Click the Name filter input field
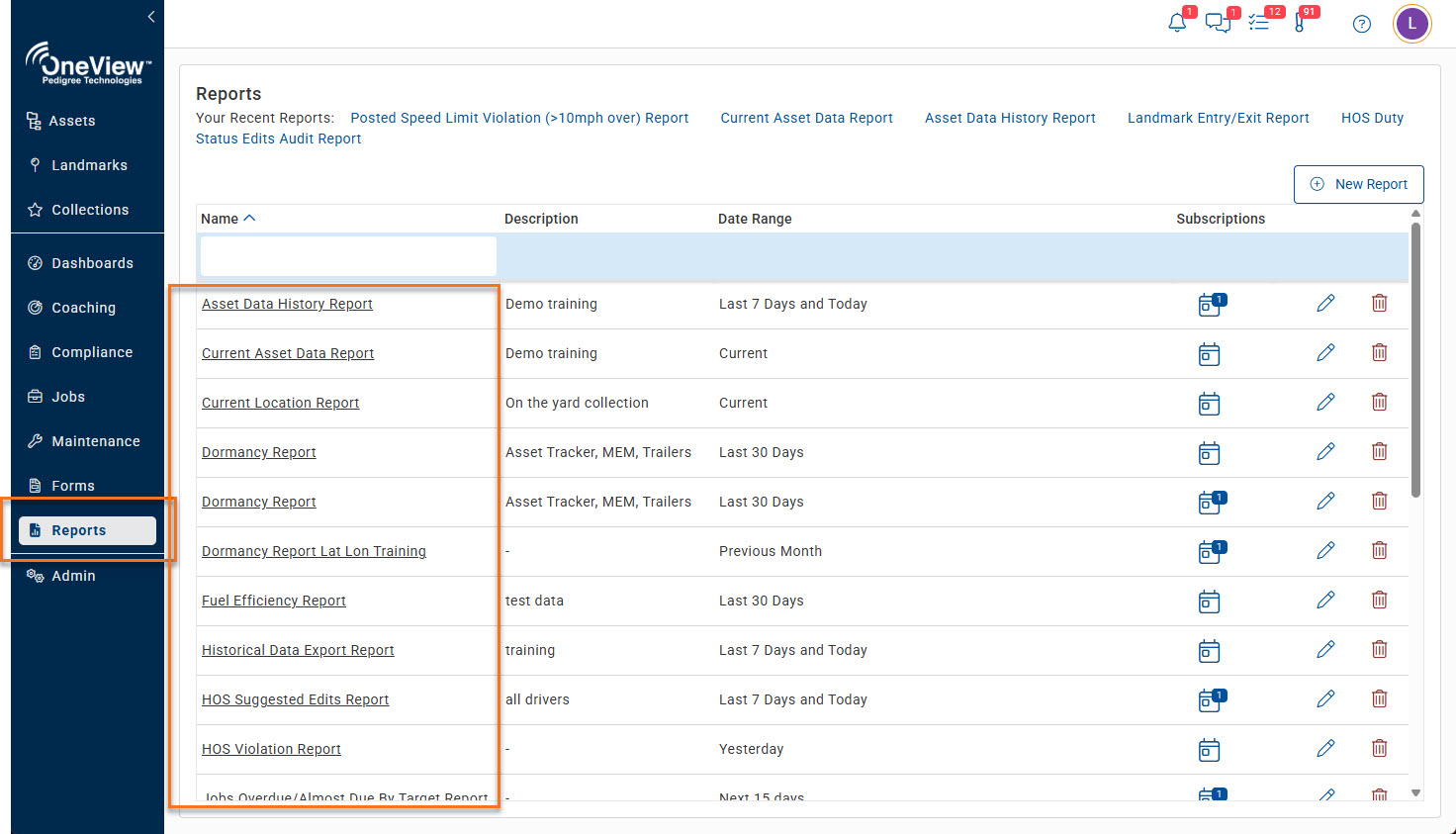 [x=348, y=256]
